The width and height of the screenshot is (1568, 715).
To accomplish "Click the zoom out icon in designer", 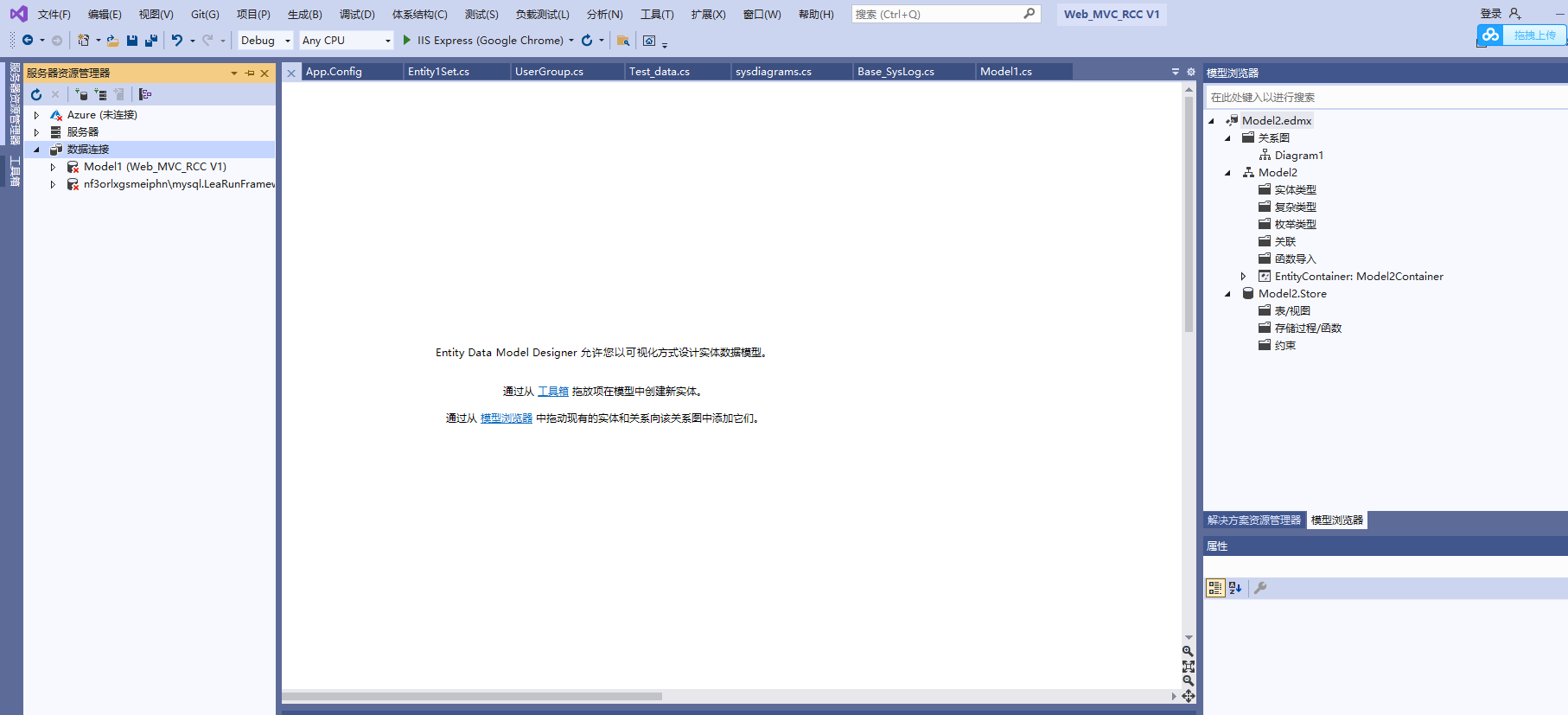I will coord(1189,680).
